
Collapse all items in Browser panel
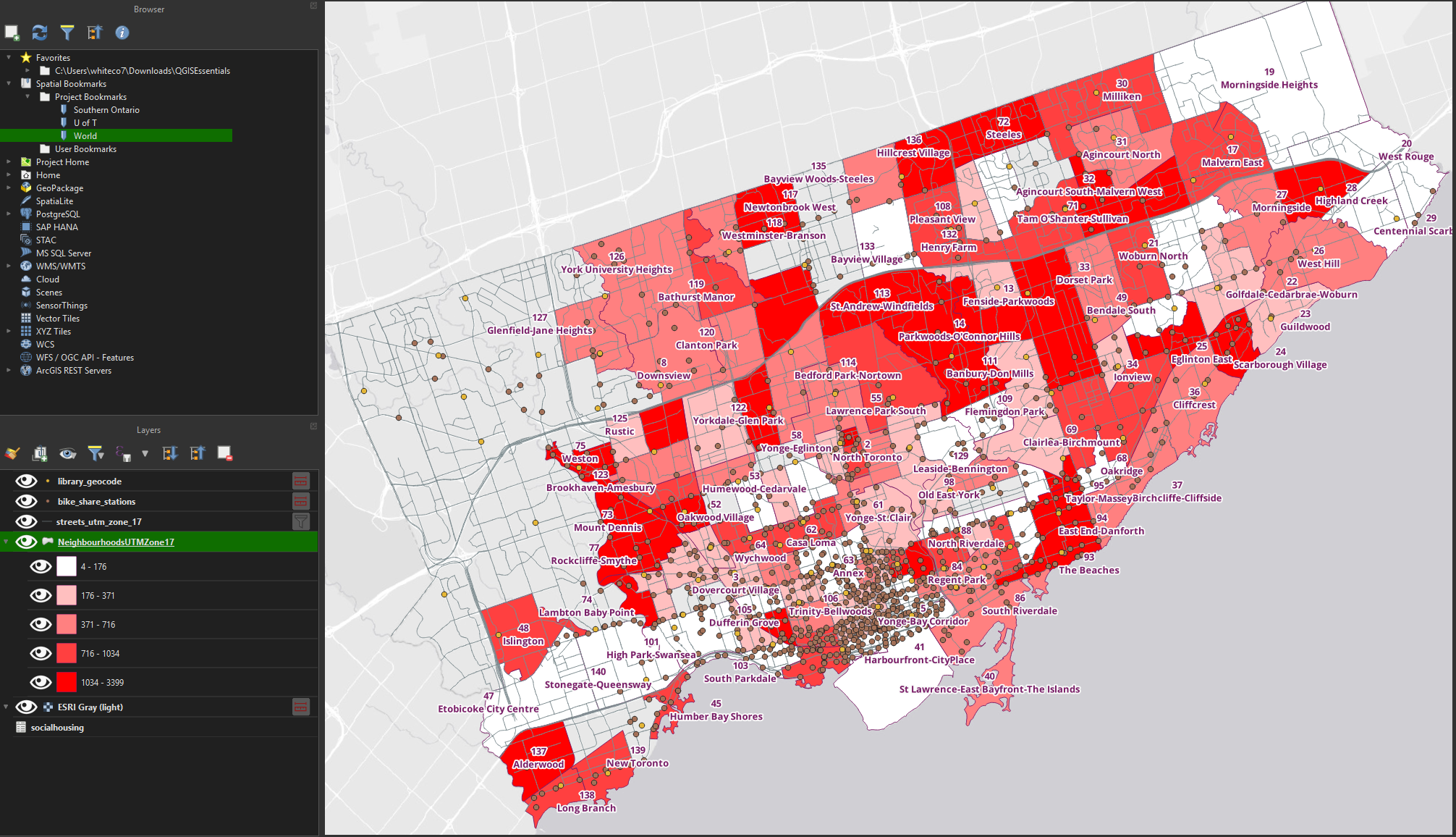95,33
